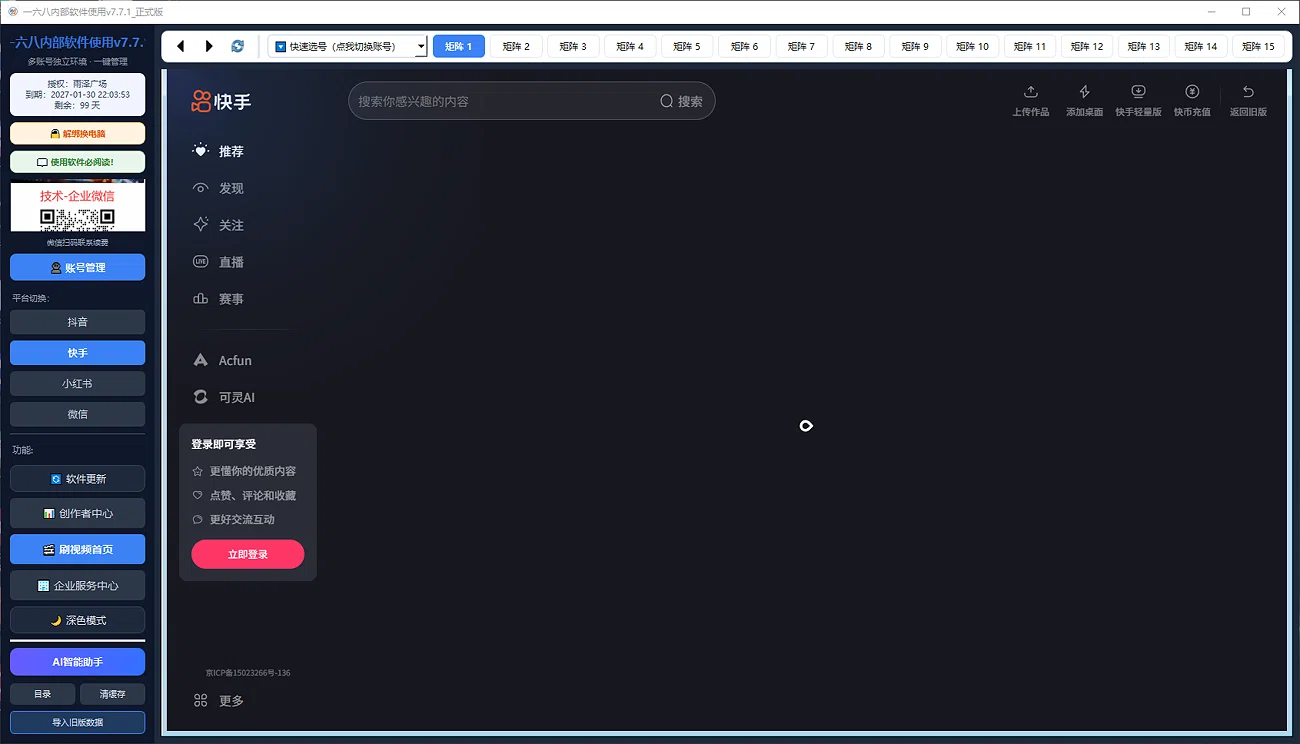This screenshot has height=744, width=1300.
Task: Click the 快币充值 coin icon
Action: [x=1192, y=92]
